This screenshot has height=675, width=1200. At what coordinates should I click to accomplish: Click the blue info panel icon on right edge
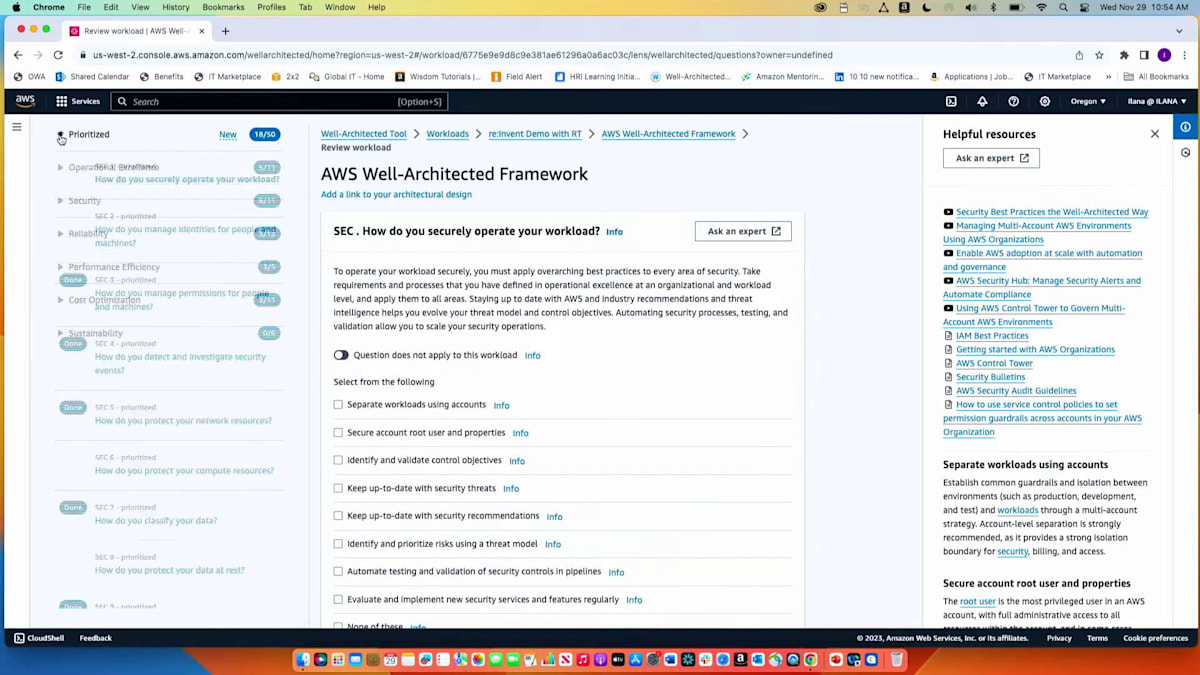[1185, 127]
